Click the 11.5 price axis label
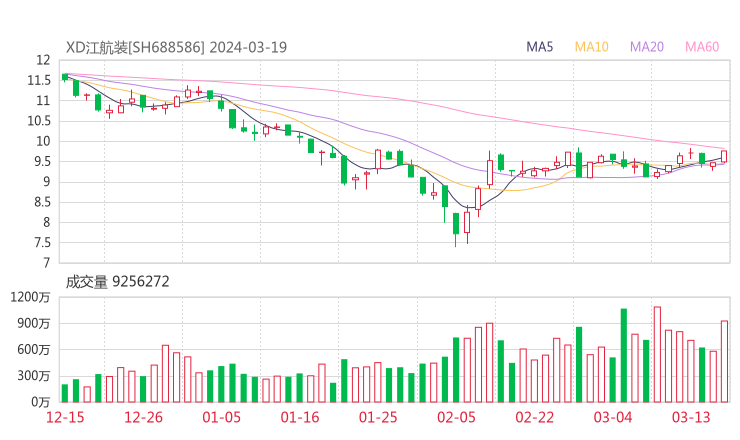The image size is (740, 440). (x=39, y=81)
